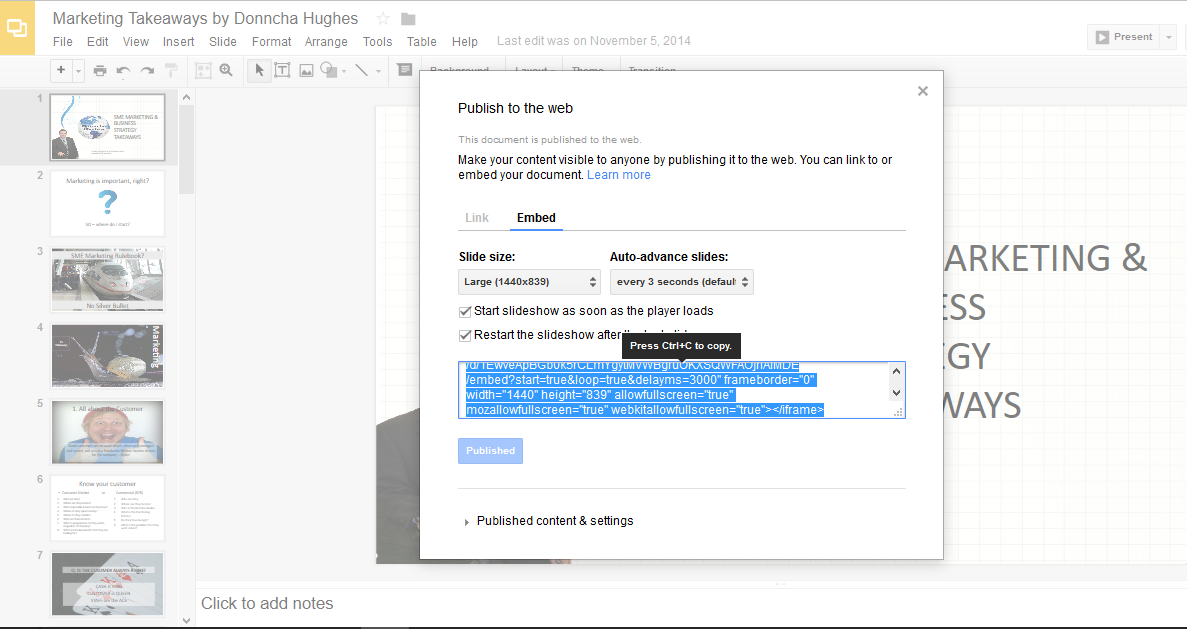
Task: Select the Shape tool
Action: tap(328, 70)
